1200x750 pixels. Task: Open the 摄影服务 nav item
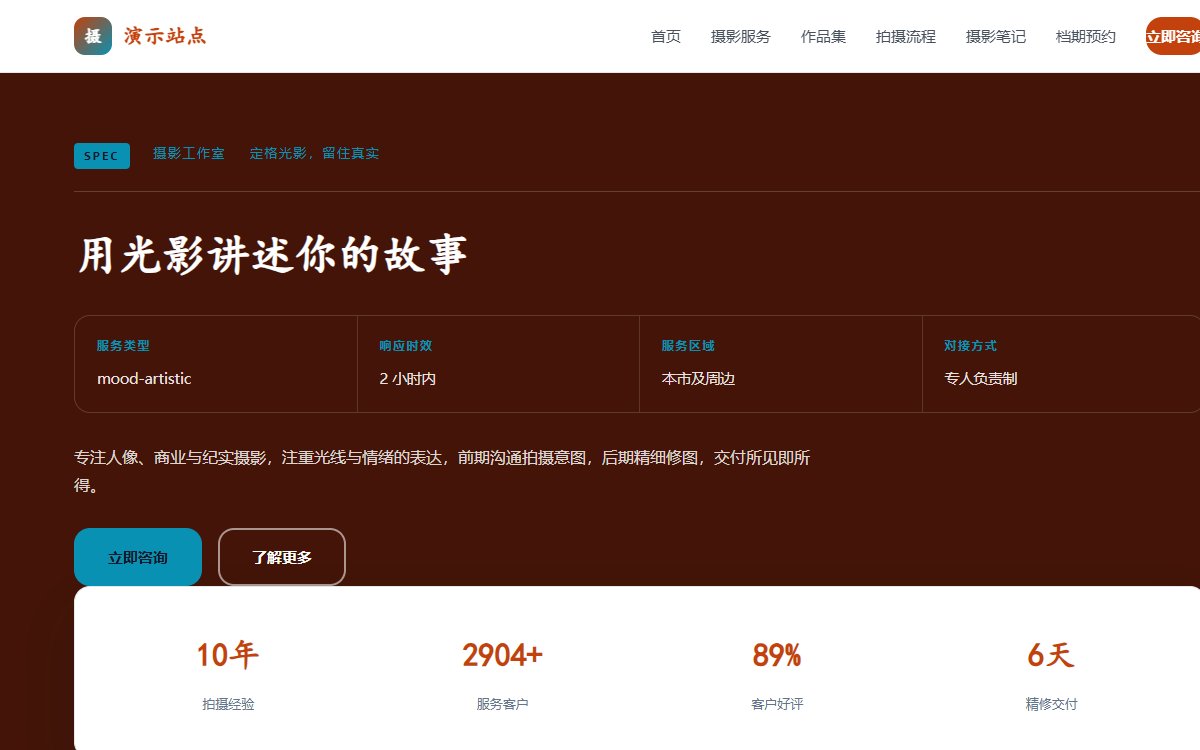pos(741,37)
